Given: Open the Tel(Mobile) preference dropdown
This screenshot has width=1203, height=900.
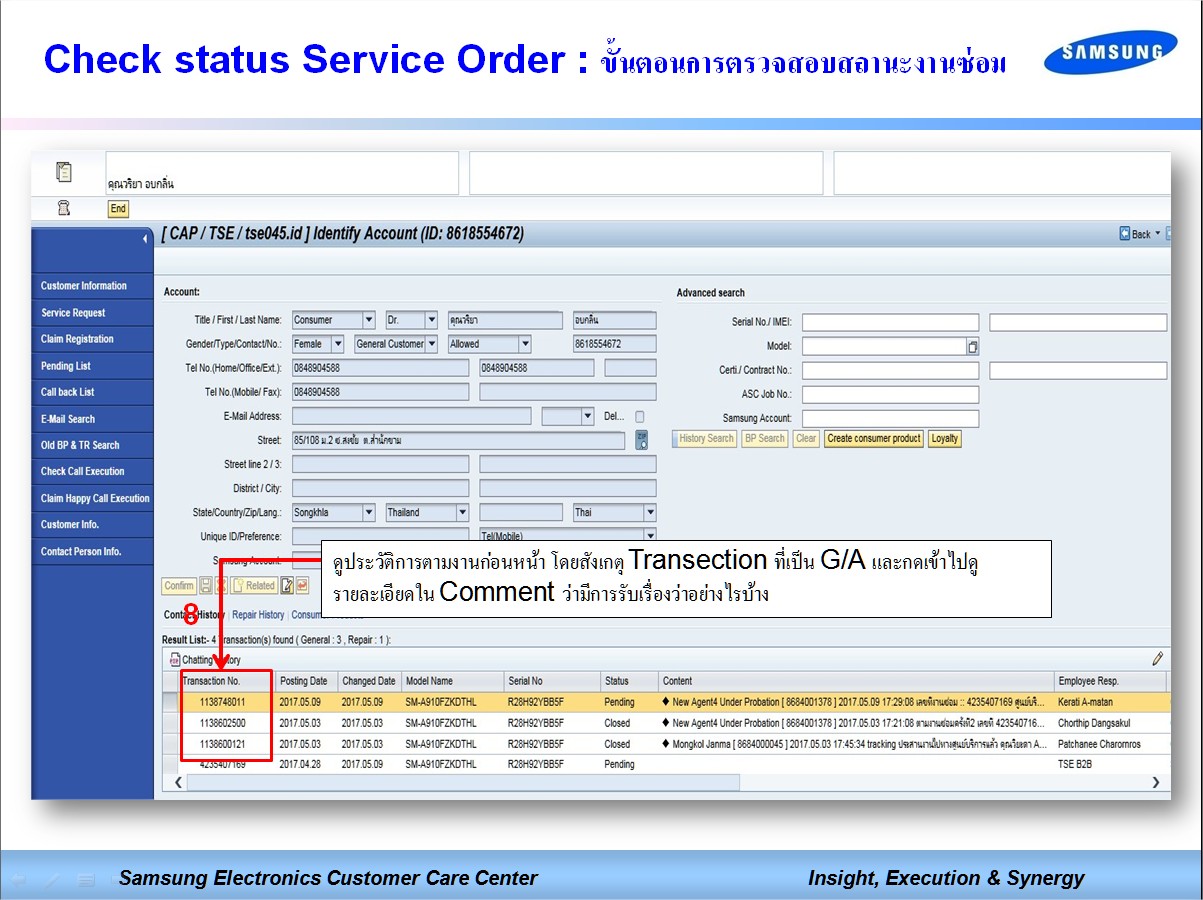Looking at the screenshot, I should 649,536.
